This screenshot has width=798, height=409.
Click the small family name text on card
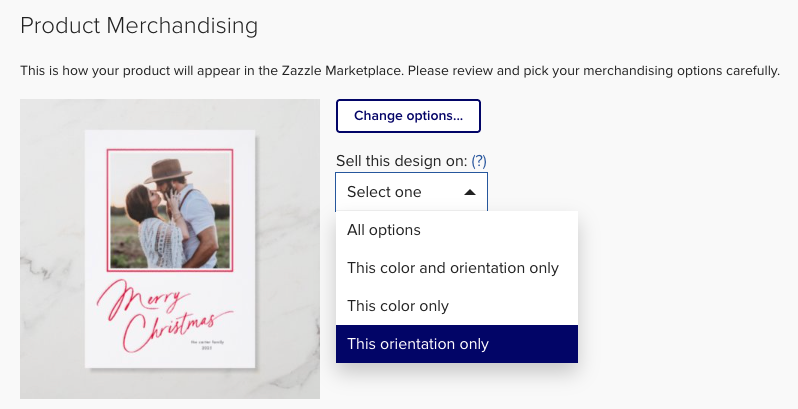coord(193,343)
